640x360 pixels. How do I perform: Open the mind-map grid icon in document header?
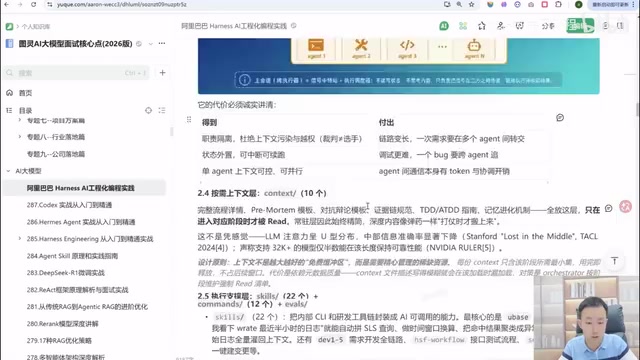point(463,26)
